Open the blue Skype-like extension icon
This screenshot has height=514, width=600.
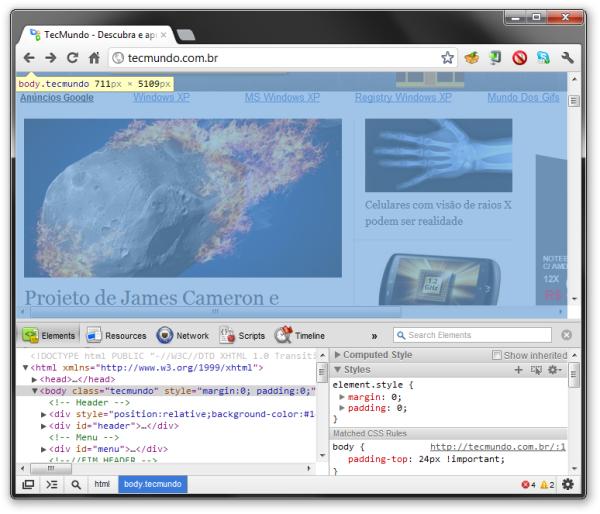tap(543, 58)
